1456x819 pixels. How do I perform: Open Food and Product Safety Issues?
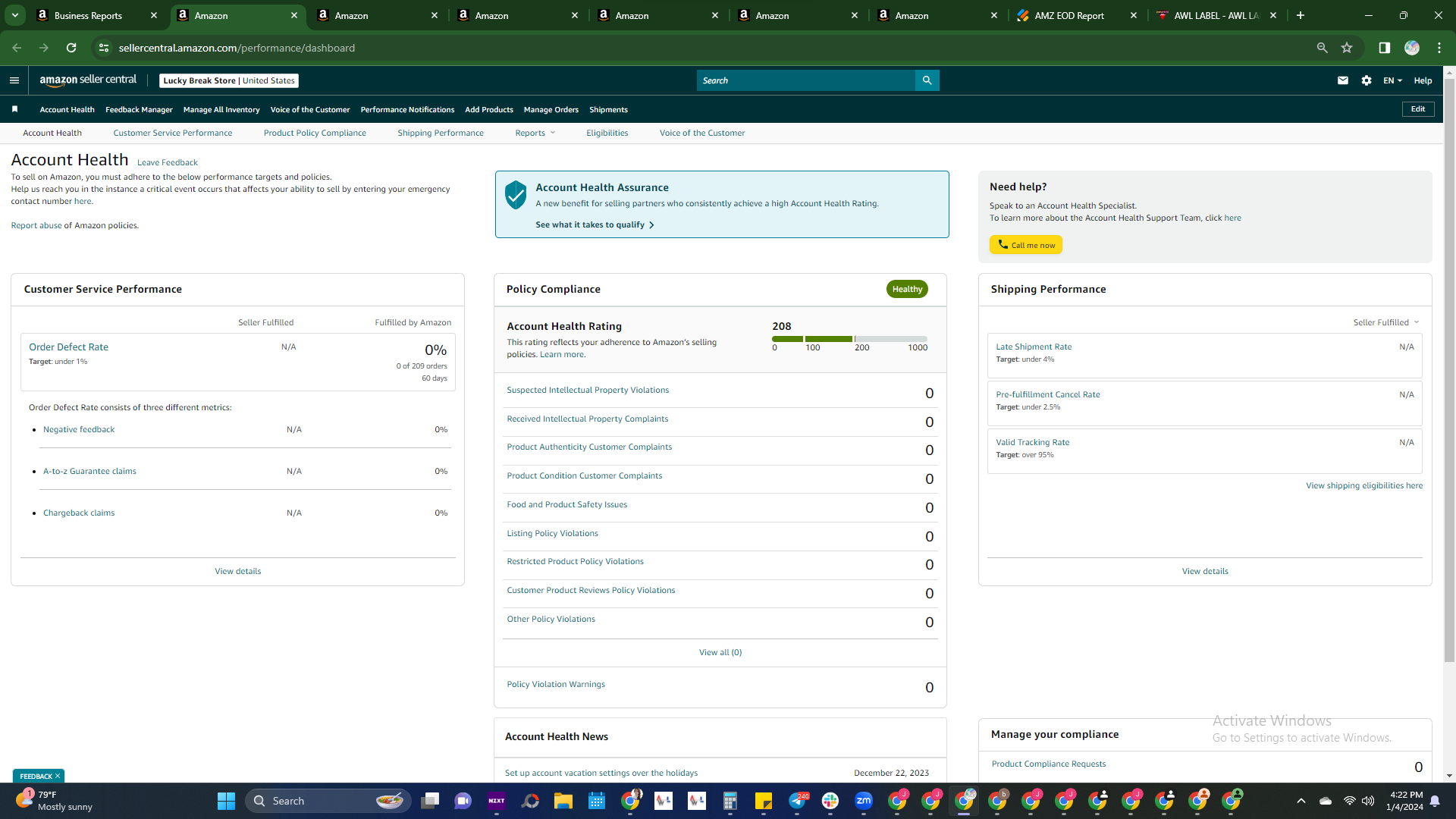tap(566, 504)
